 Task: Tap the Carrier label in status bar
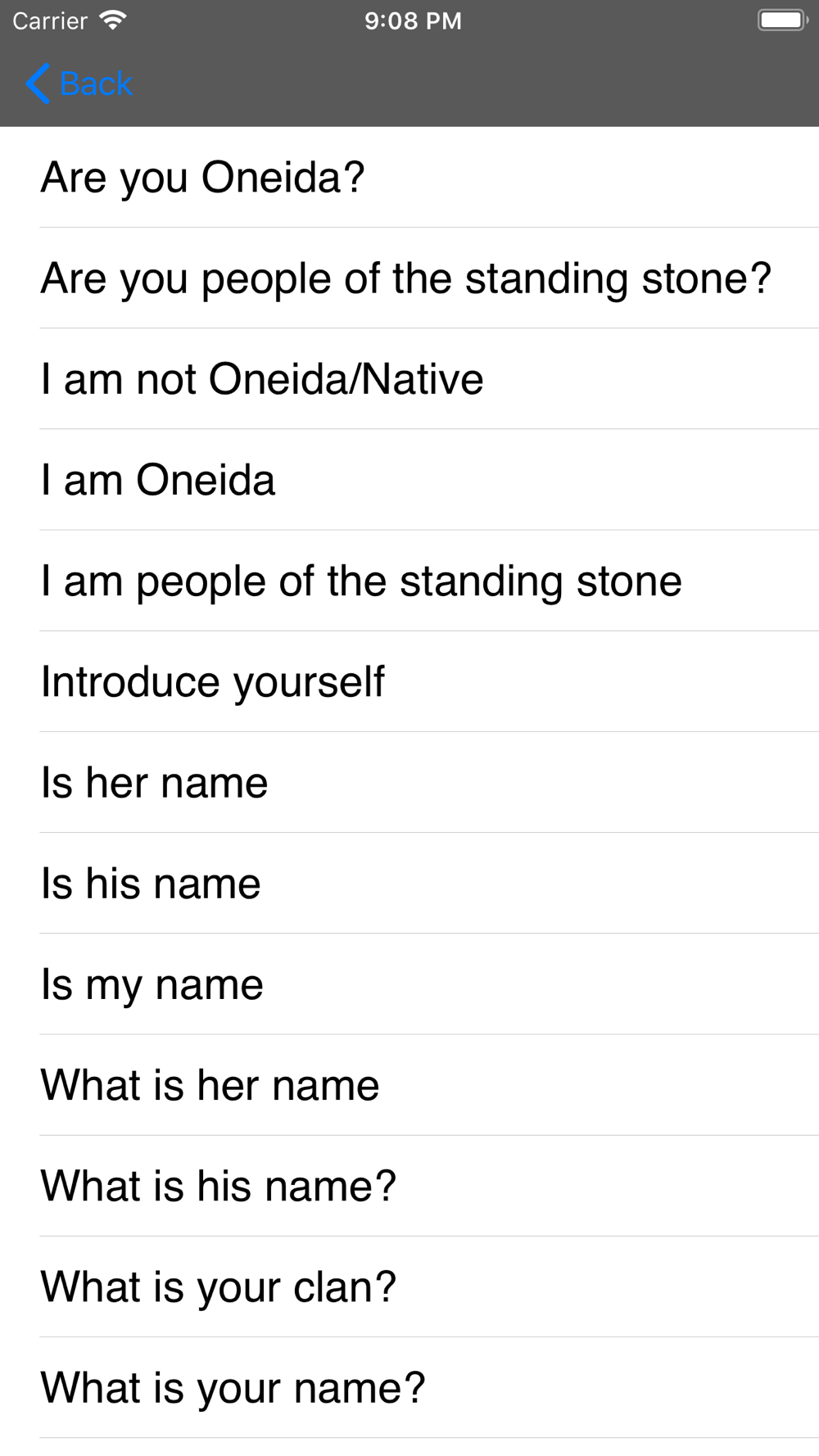pos(50,20)
